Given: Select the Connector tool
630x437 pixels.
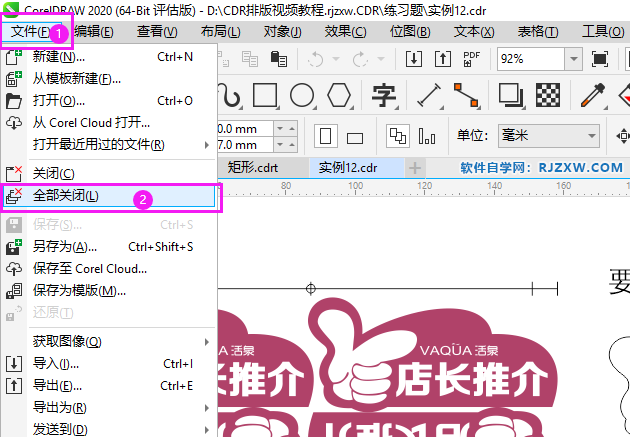Looking at the screenshot, I should coord(465,96).
